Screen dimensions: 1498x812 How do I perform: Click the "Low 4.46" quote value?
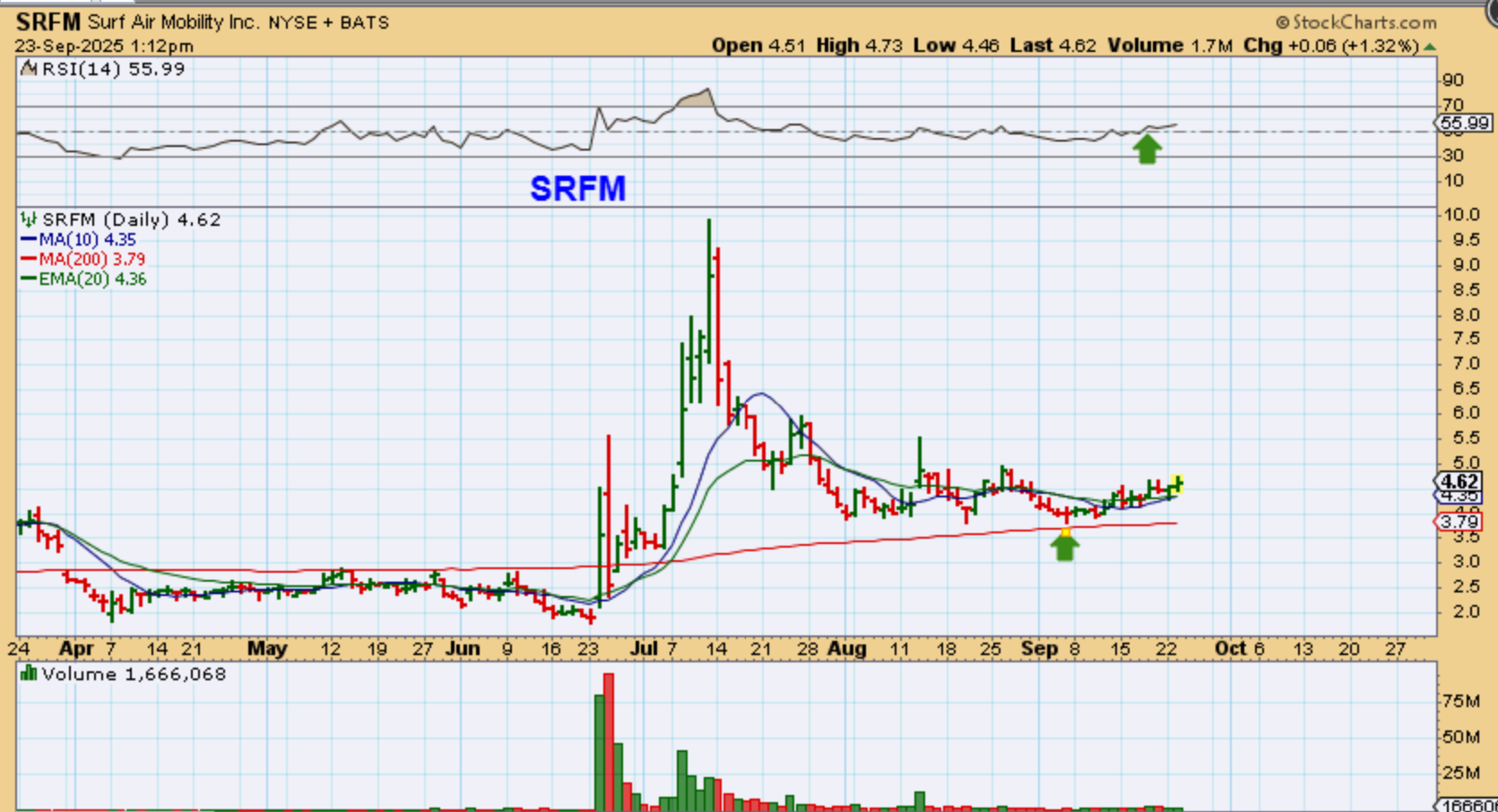[x=956, y=46]
